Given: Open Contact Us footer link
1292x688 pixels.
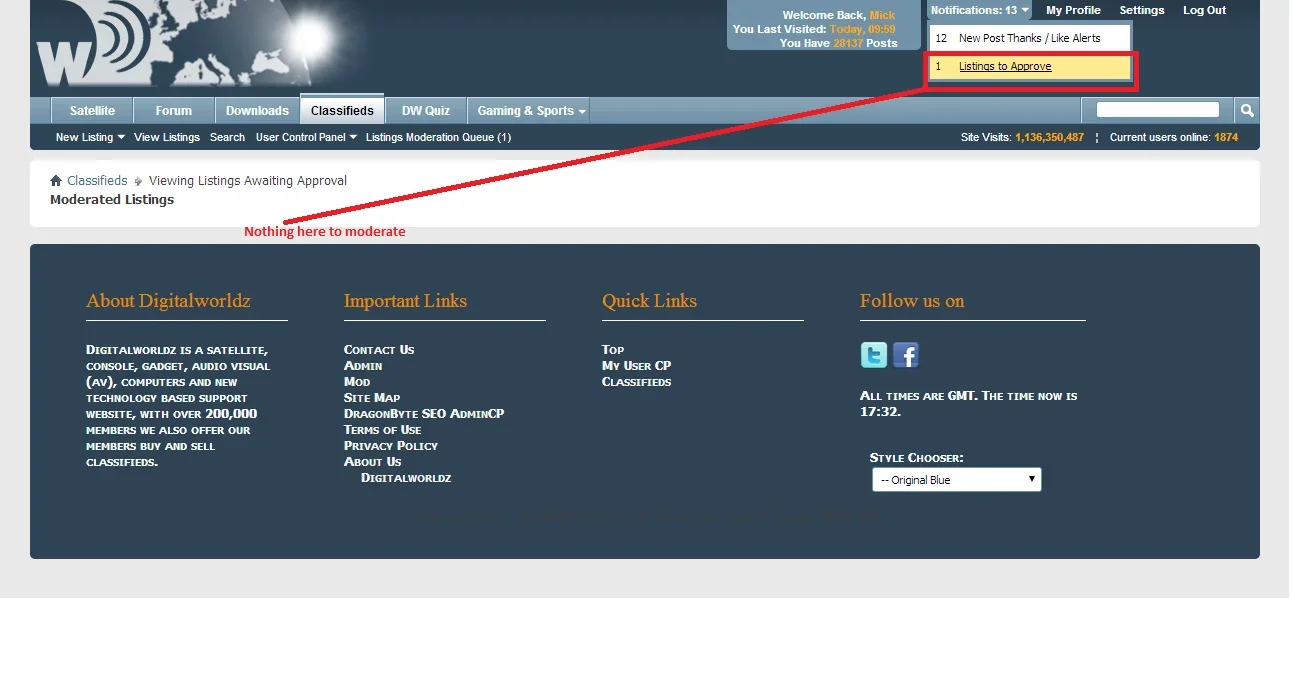Looking at the screenshot, I should tap(379, 349).
